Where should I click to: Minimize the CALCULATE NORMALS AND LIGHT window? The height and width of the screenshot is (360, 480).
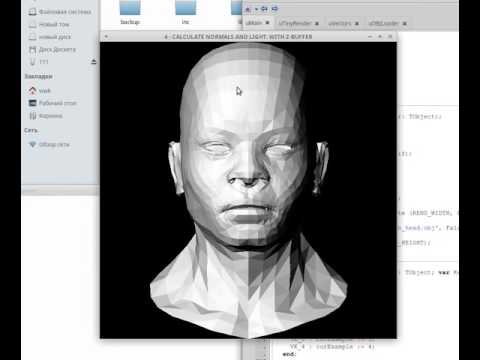[370, 36]
